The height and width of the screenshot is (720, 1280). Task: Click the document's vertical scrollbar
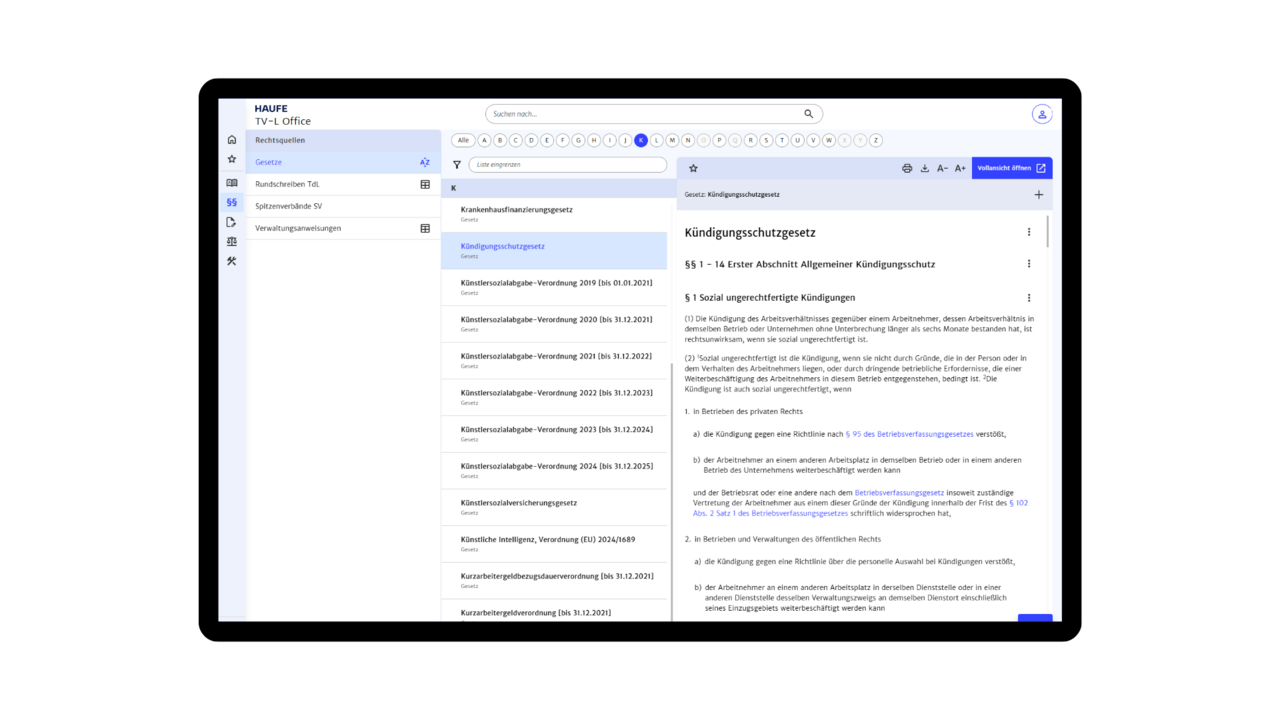coord(1048,232)
